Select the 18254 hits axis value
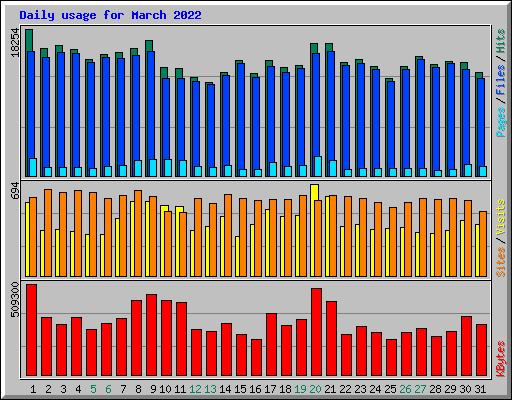The image size is (512, 400). pyautogui.click(x=15, y=42)
